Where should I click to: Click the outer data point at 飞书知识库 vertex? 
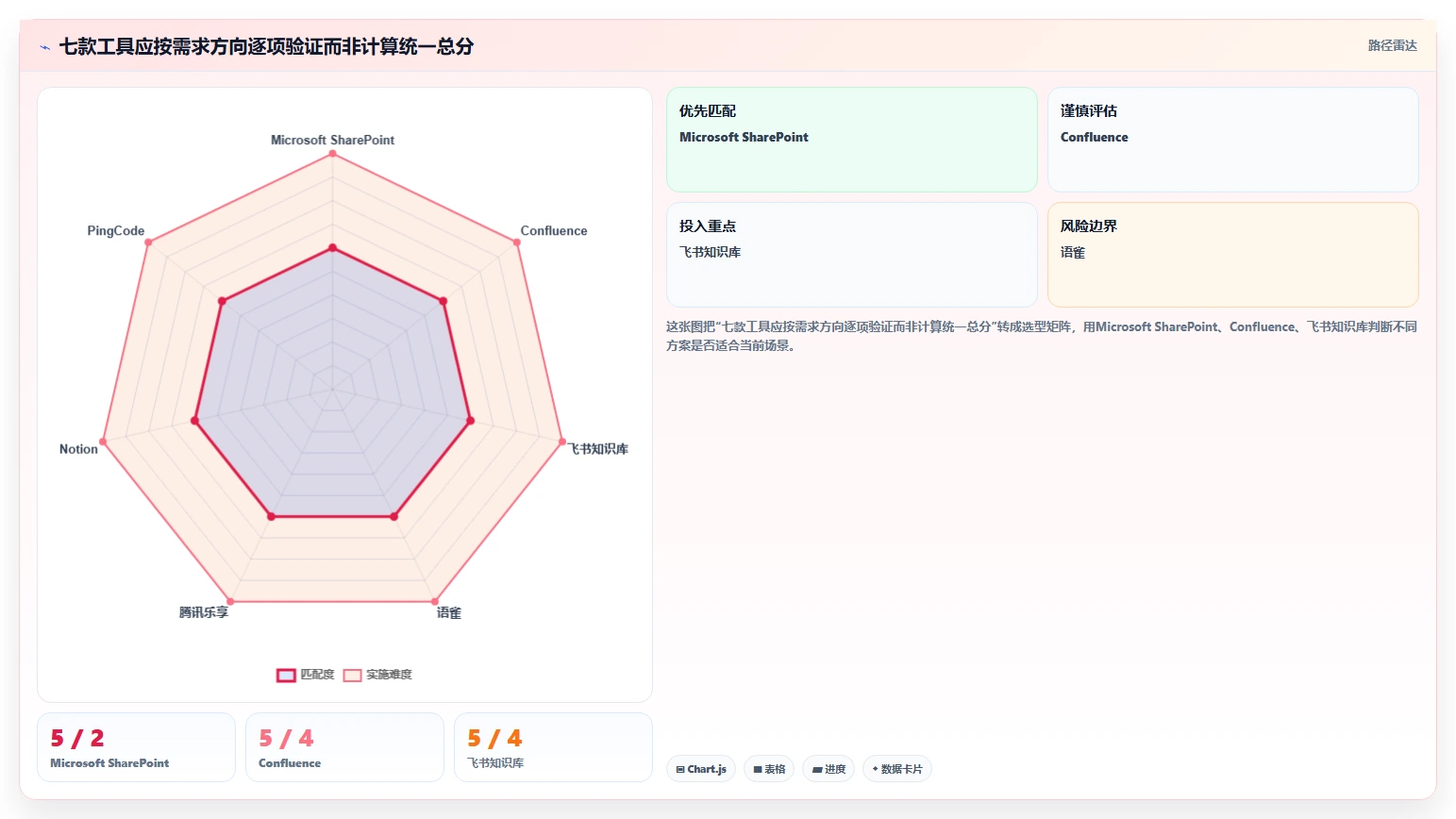click(x=562, y=442)
